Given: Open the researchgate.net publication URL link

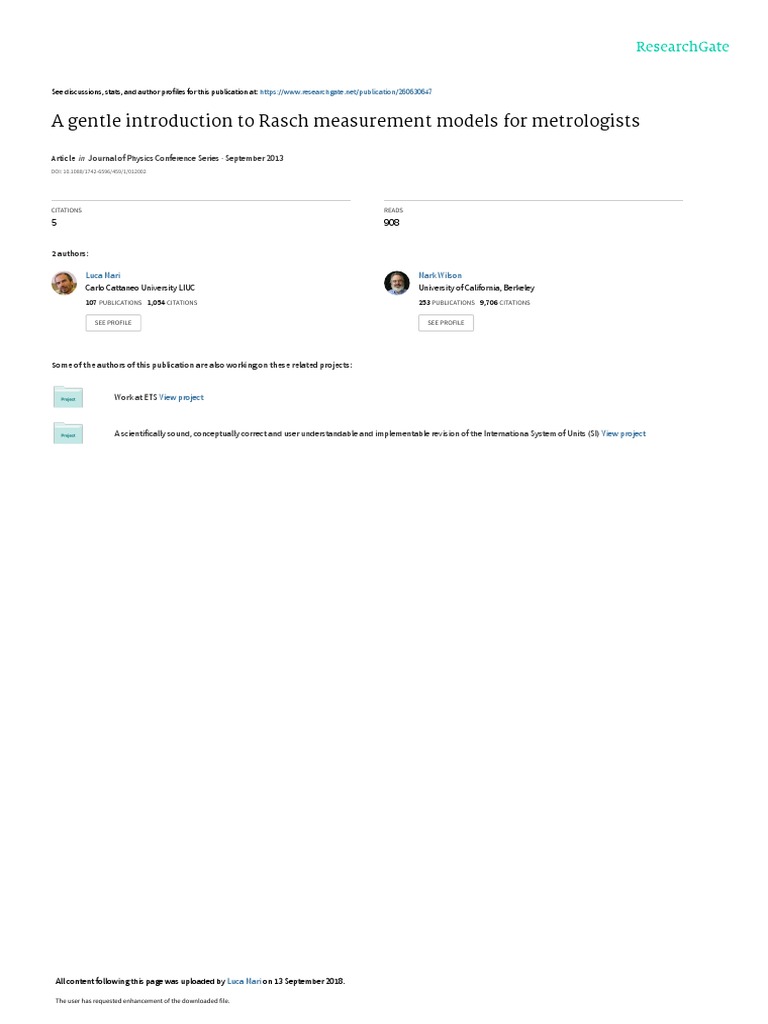Looking at the screenshot, I should tap(345, 92).
